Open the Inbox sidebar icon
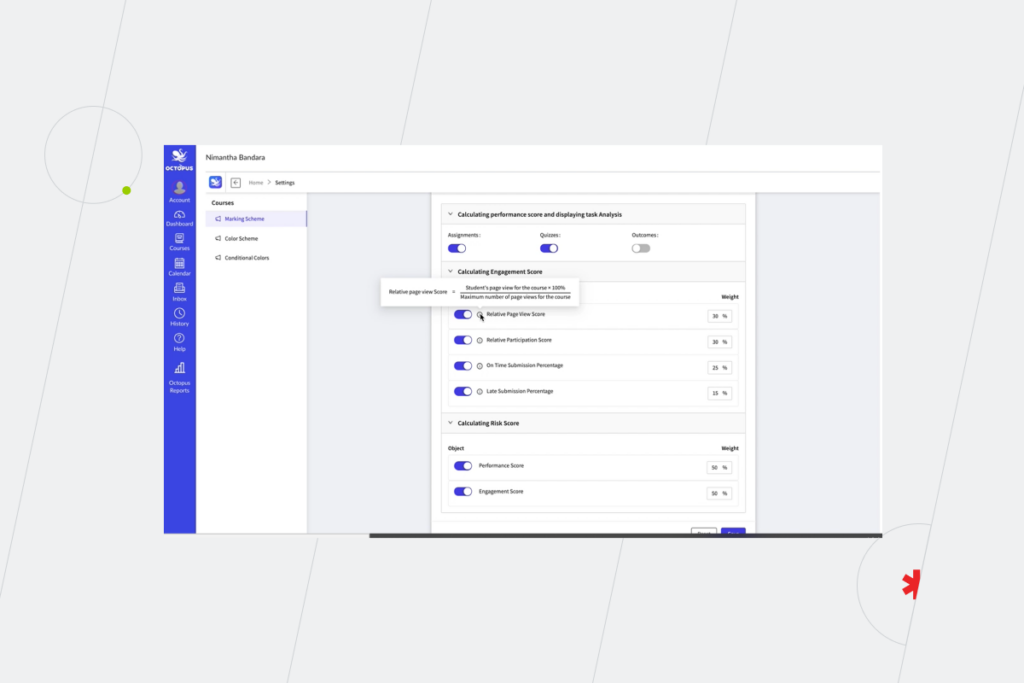Viewport: 1024px width, 683px height. [x=179, y=289]
